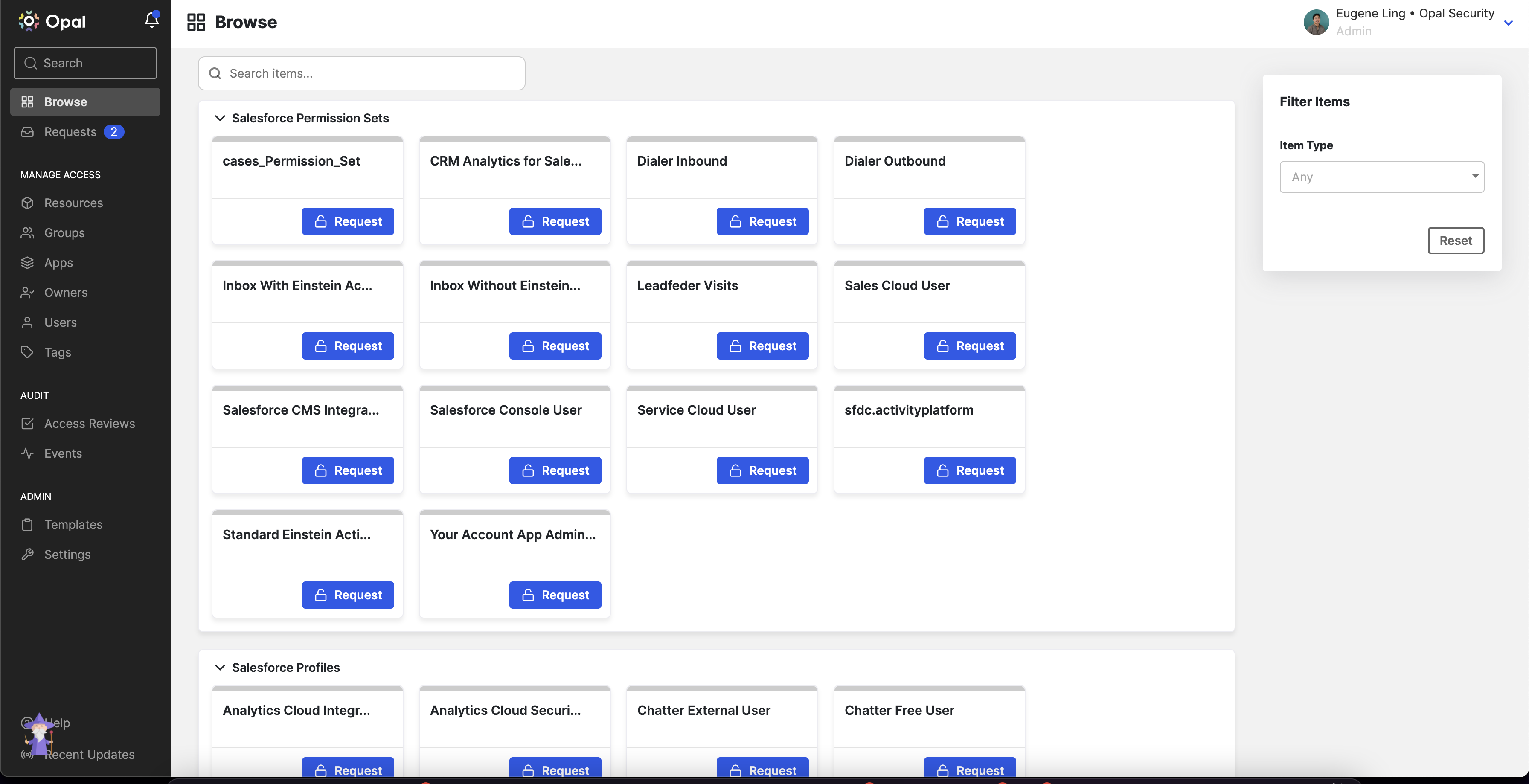Image resolution: width=1529 pixels, height=784 pixels.
Task: Open Access Reviews in the Audit section
Action: click(x=89, y=423)
